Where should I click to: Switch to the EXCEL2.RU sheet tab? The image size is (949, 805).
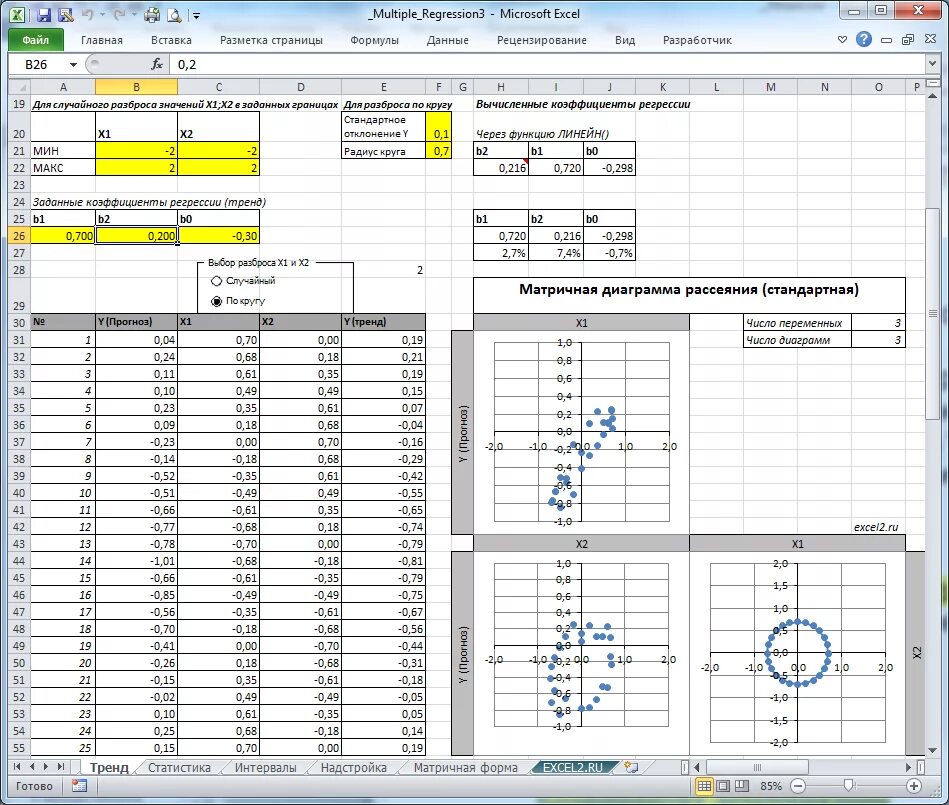[x=573, y=767]
